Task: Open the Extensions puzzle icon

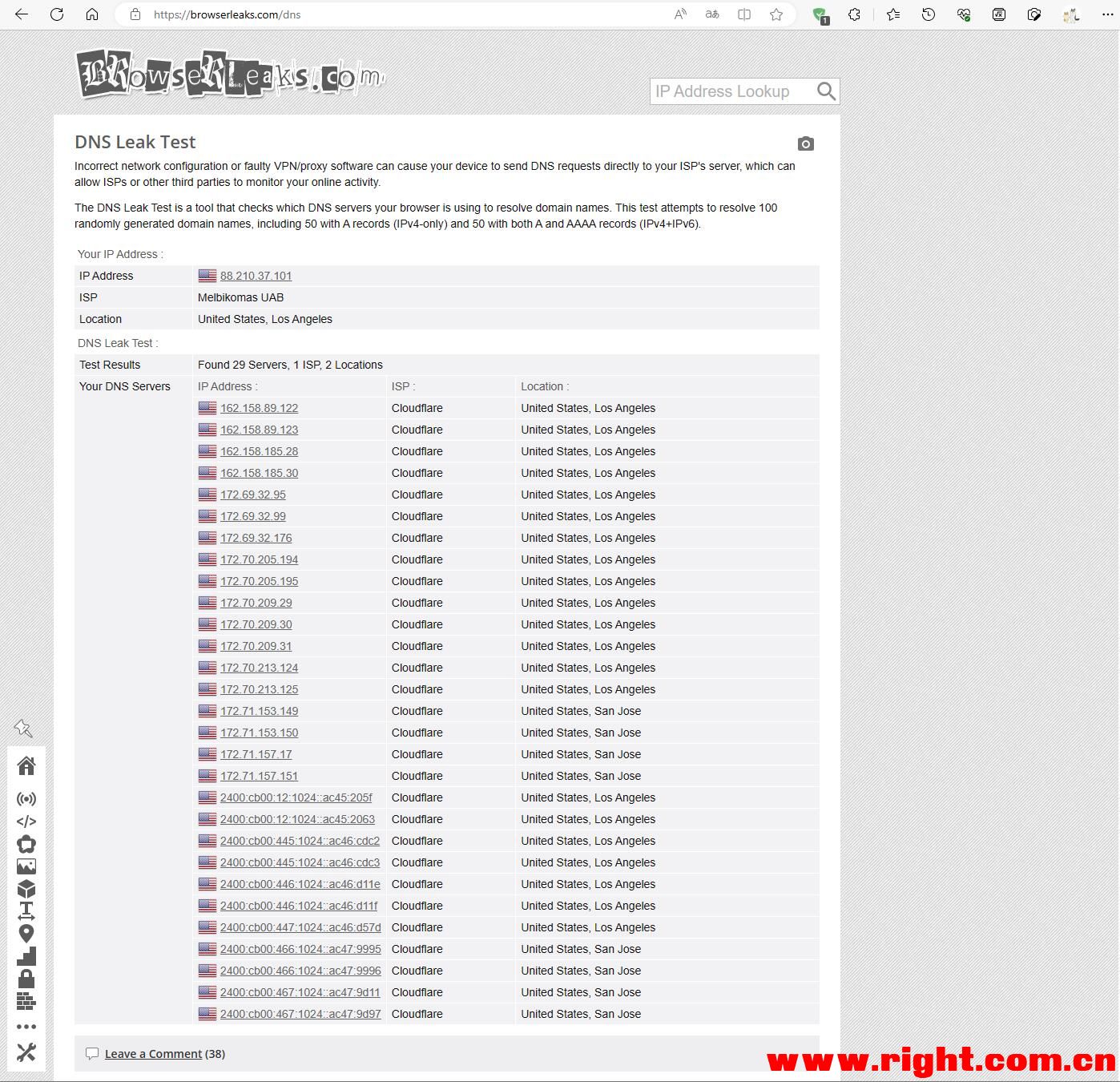Action: pyautogui.click(x=855, y=14)
